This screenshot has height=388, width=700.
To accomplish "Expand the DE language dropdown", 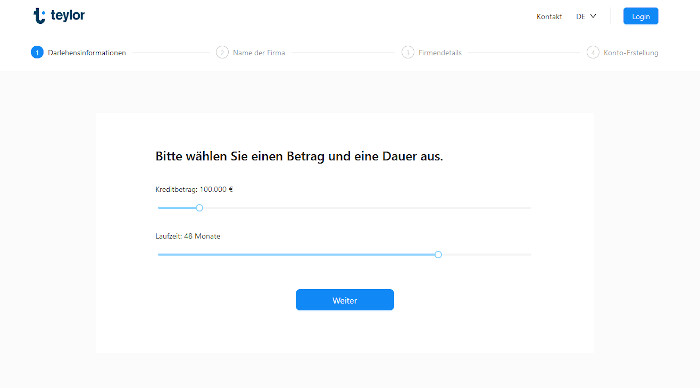I will click(x=586, y=17).
